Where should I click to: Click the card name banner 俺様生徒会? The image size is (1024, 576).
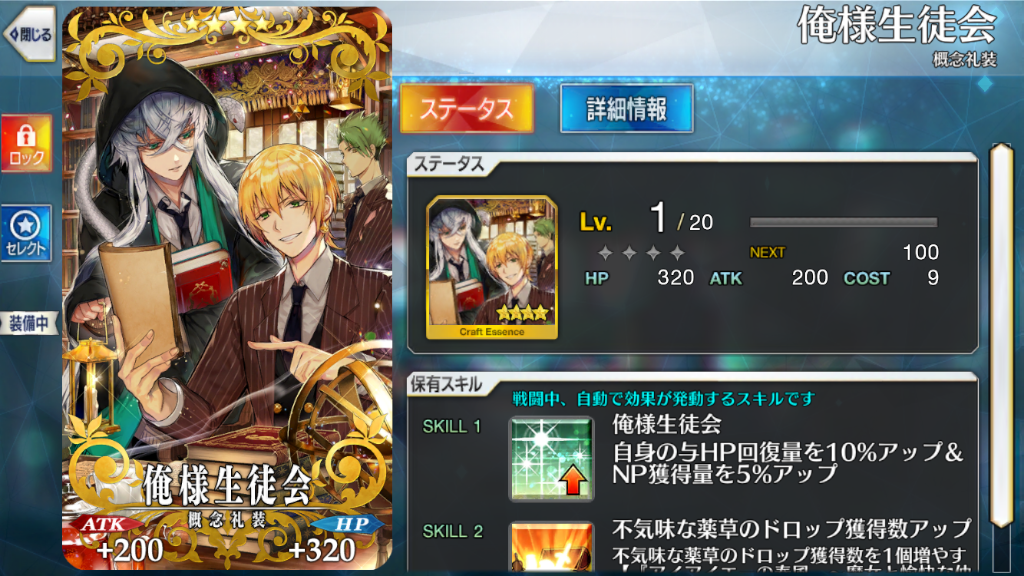tap(226, 486)
